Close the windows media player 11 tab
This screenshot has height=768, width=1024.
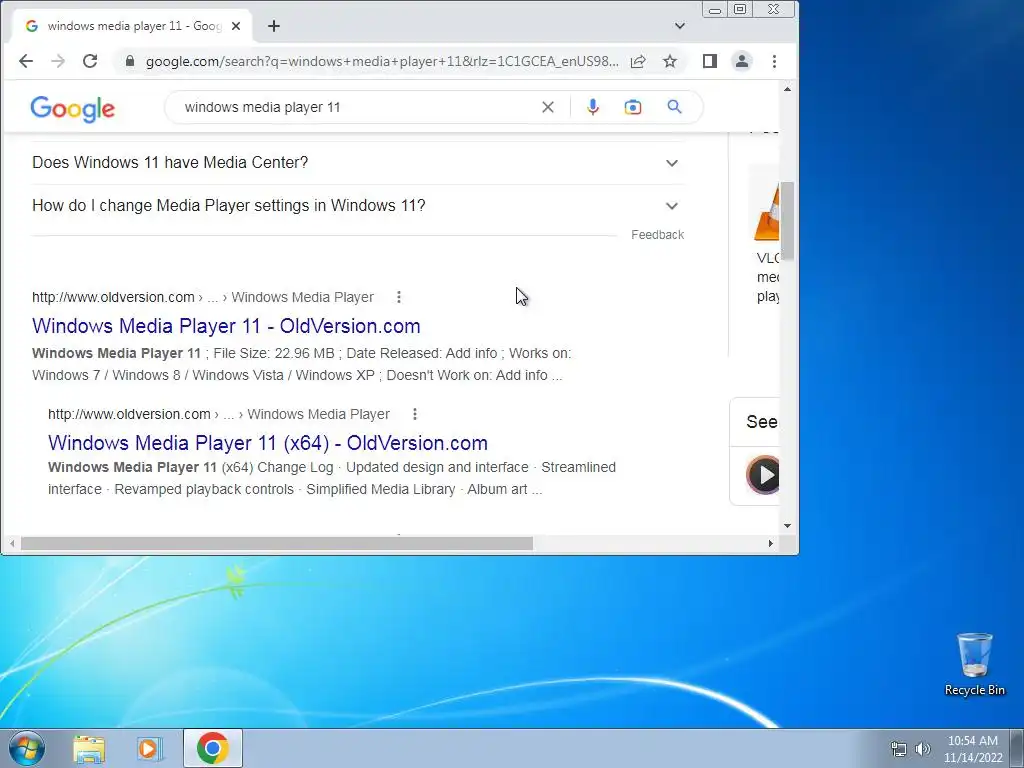[x=236, y=26]
